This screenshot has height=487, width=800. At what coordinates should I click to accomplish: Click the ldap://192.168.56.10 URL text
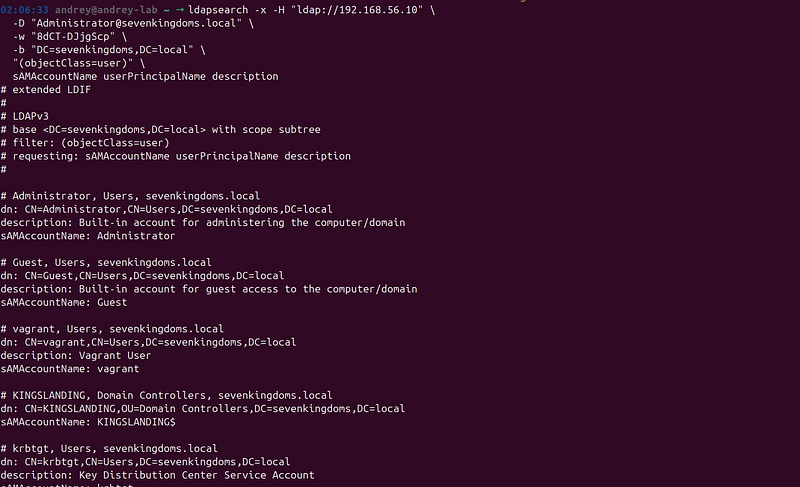click(x=357, y=10)
